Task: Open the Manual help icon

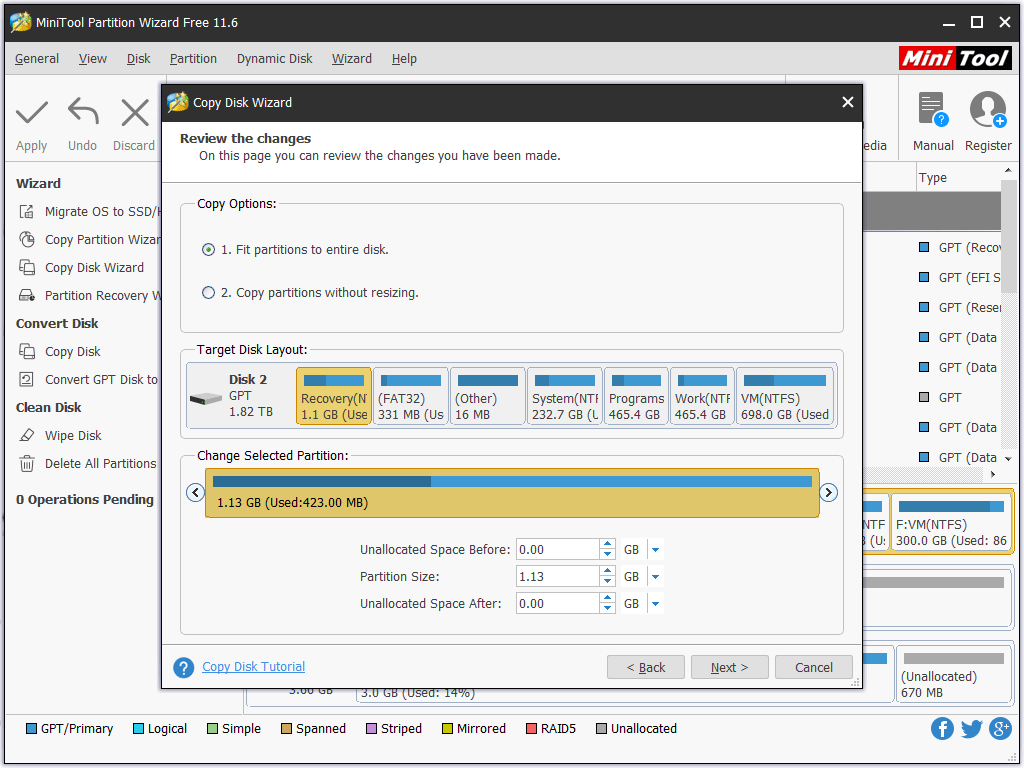Action: coord(933,109)
